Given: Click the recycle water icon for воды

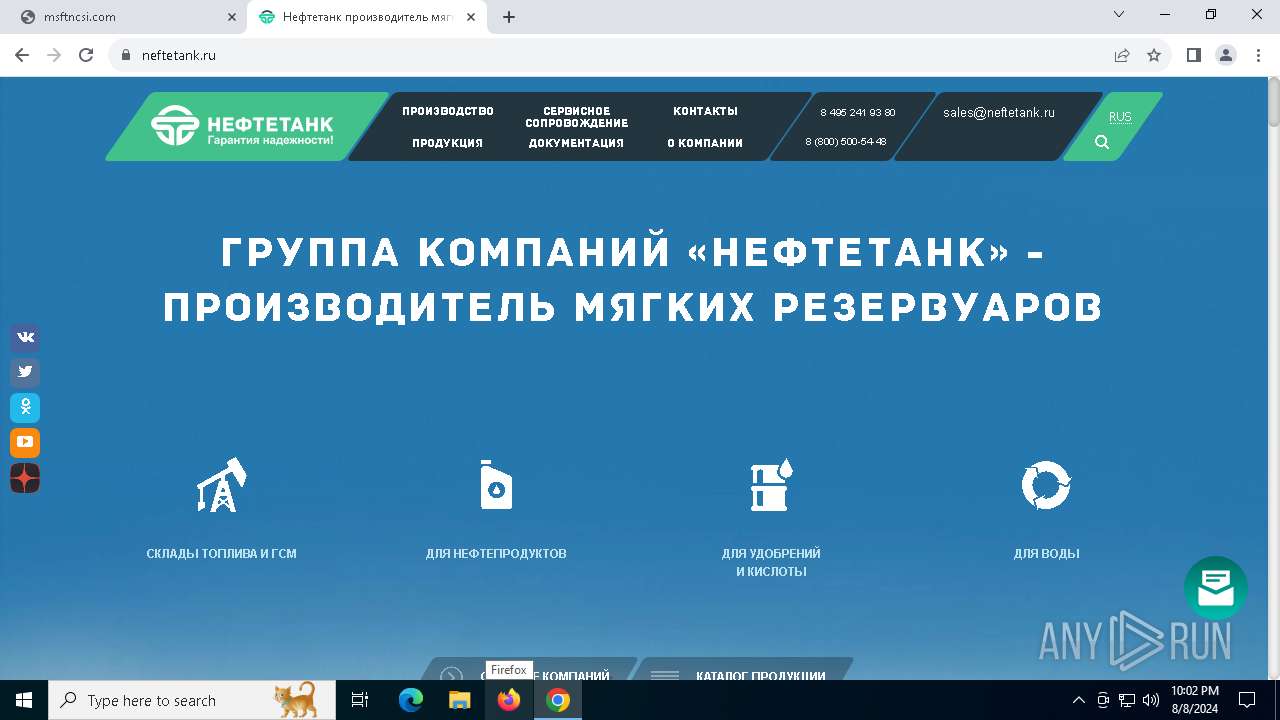Looking at the screenshot, I should [x=1046, y=486].
